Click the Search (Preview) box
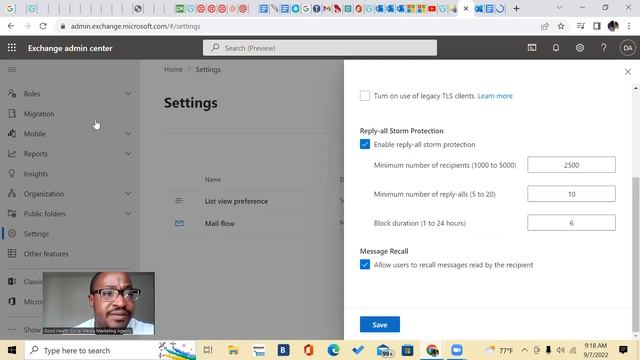Screen dimensions: 640x360 (320, 48)
